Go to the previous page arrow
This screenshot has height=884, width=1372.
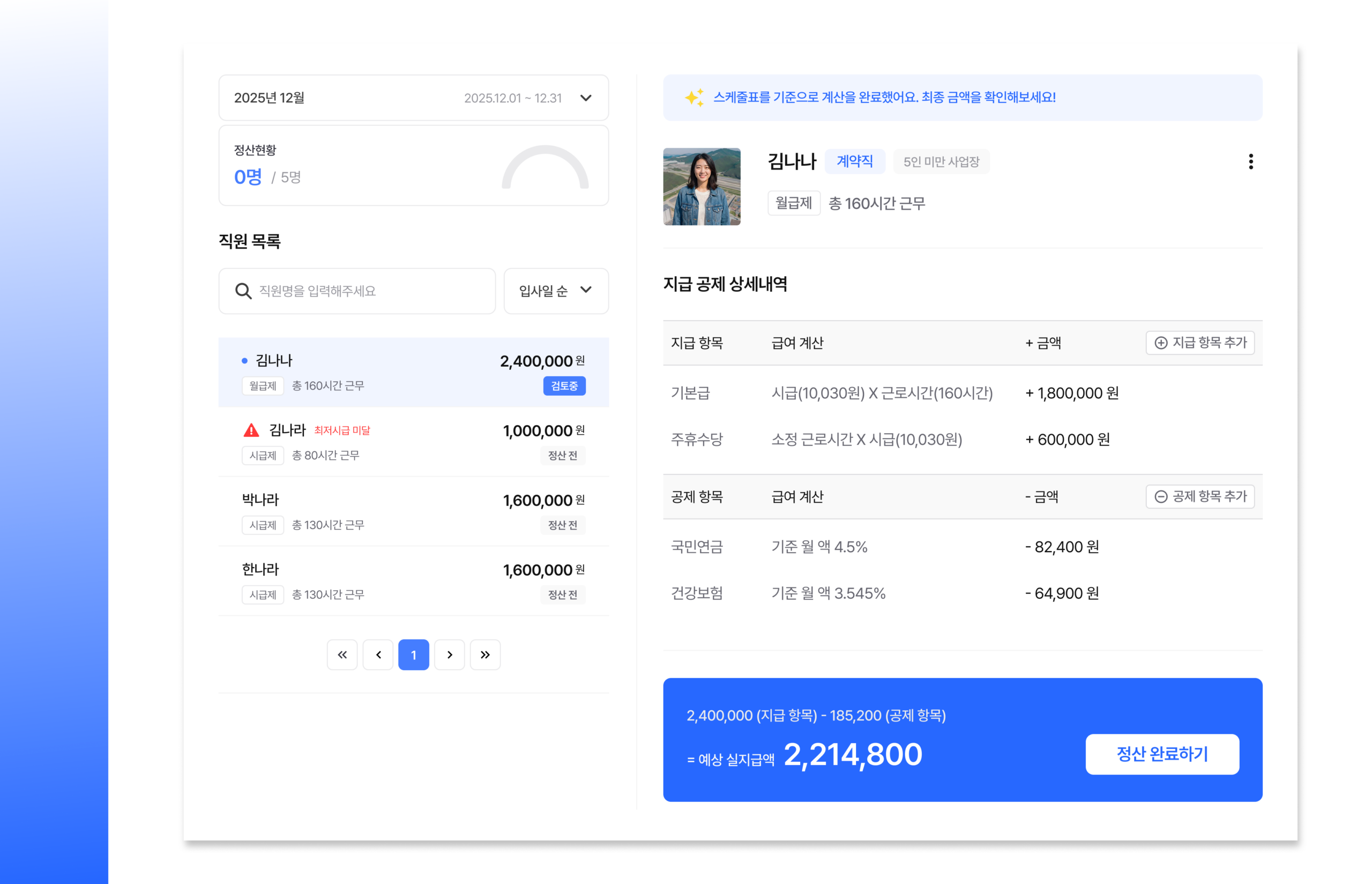pos(378,655)
